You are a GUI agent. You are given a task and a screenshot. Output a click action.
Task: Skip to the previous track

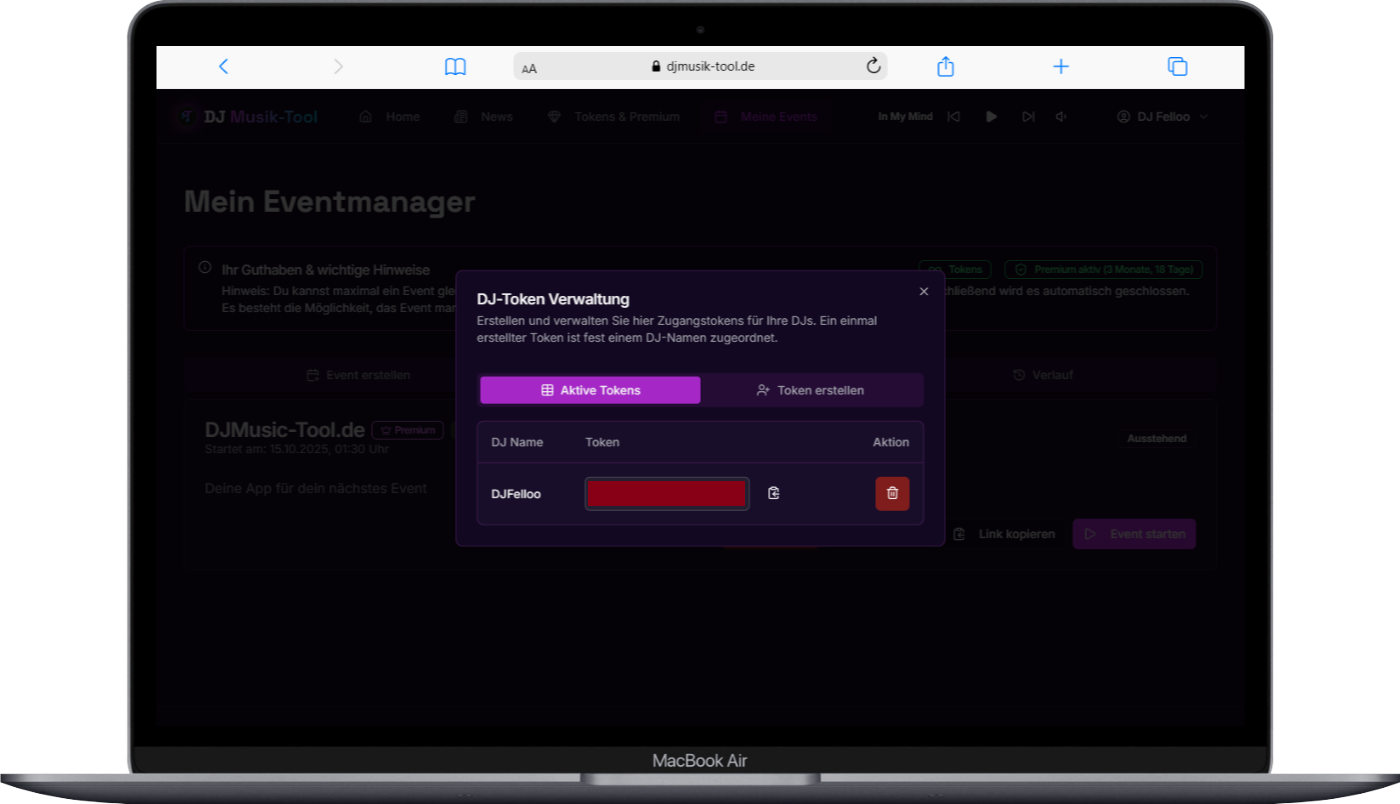pos(954,116)
